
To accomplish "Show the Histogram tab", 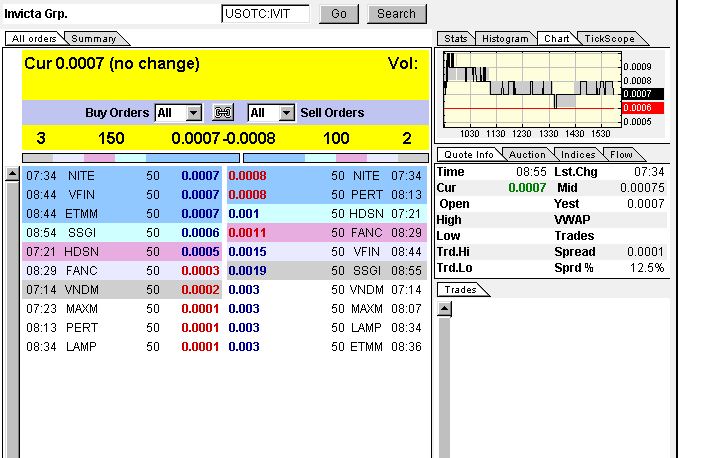I will tap(504, 39).
